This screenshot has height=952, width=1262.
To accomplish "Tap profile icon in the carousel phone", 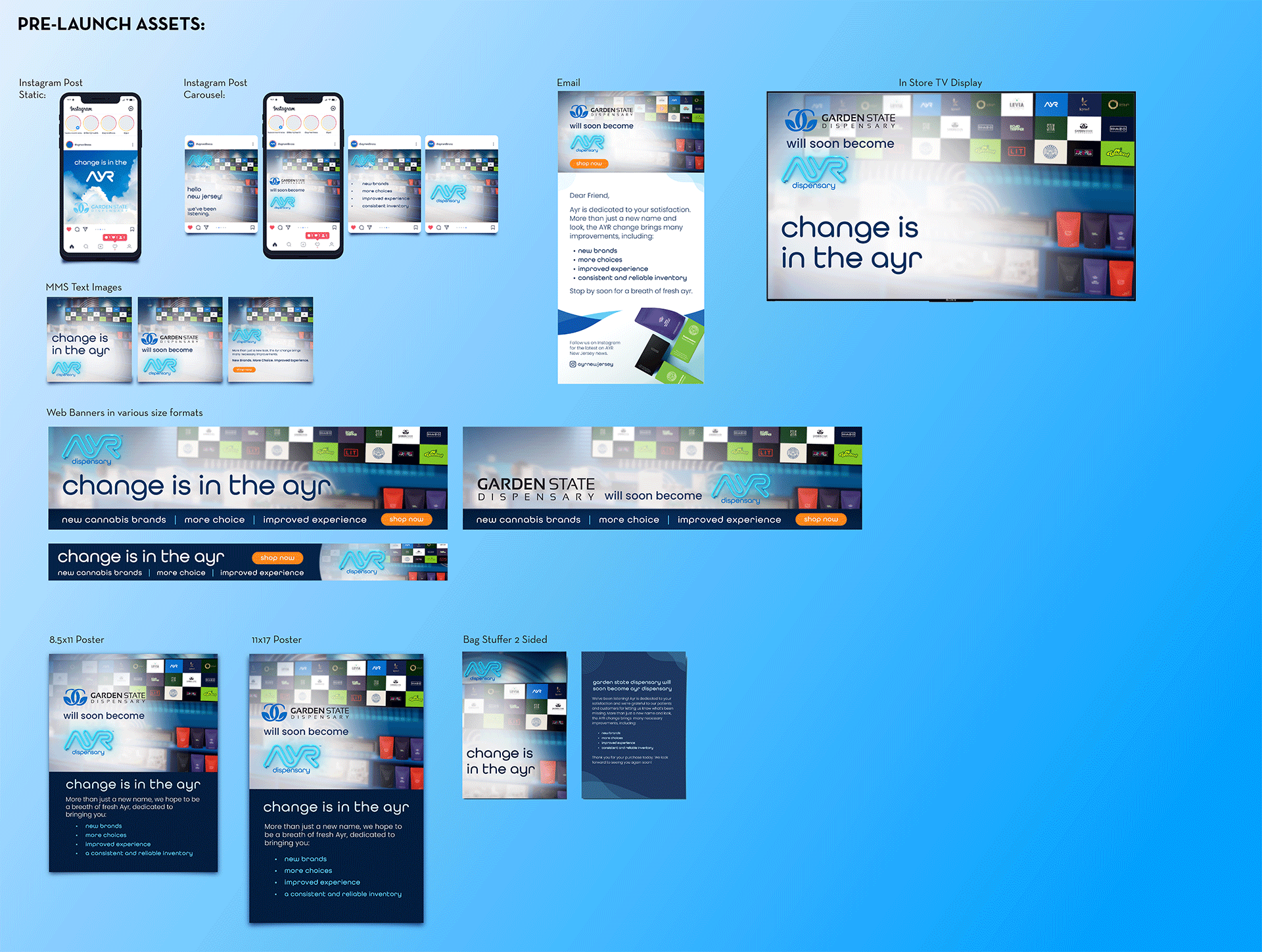I will click(x=332, y=245).
